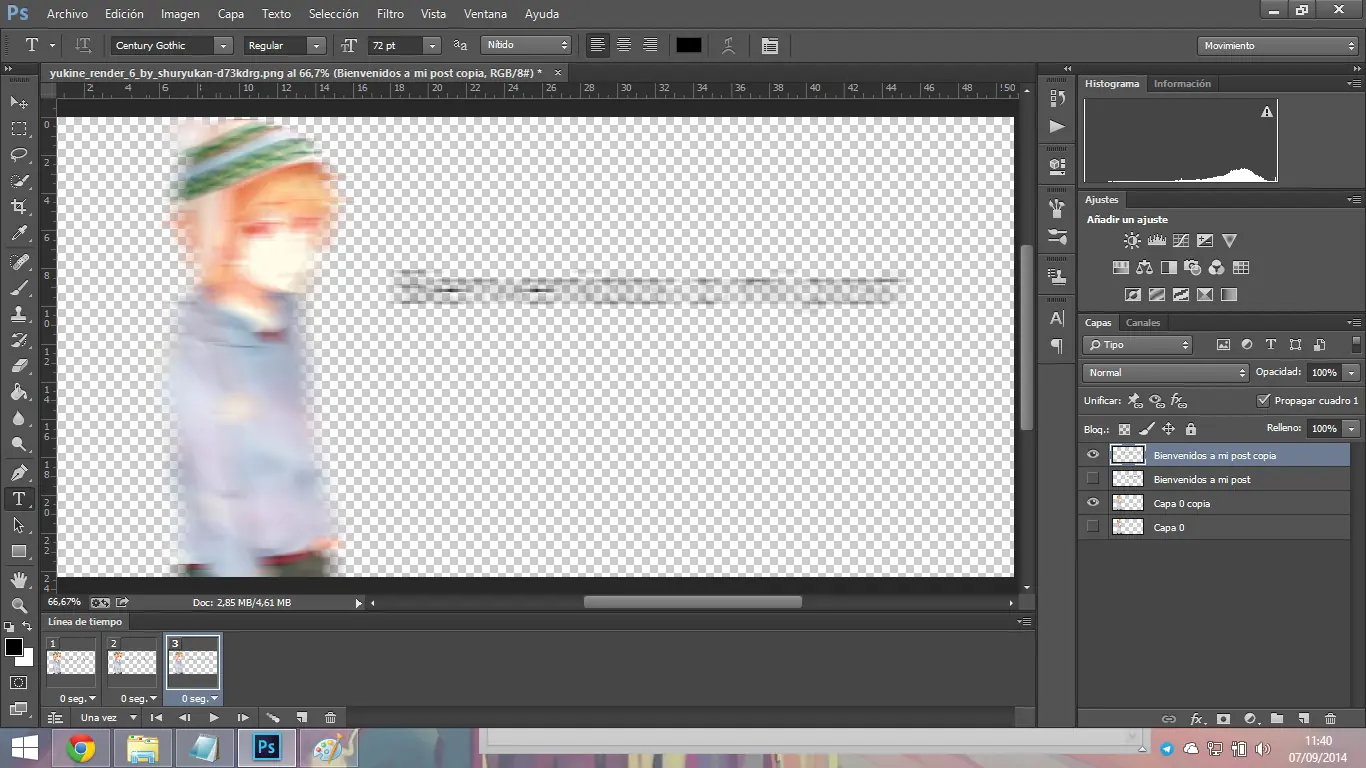Uncheck the Propagar cuadro 1 checkbox
Image resolution: width=1366 pixels, height=768 pixels.
(x=1264, y=401)
